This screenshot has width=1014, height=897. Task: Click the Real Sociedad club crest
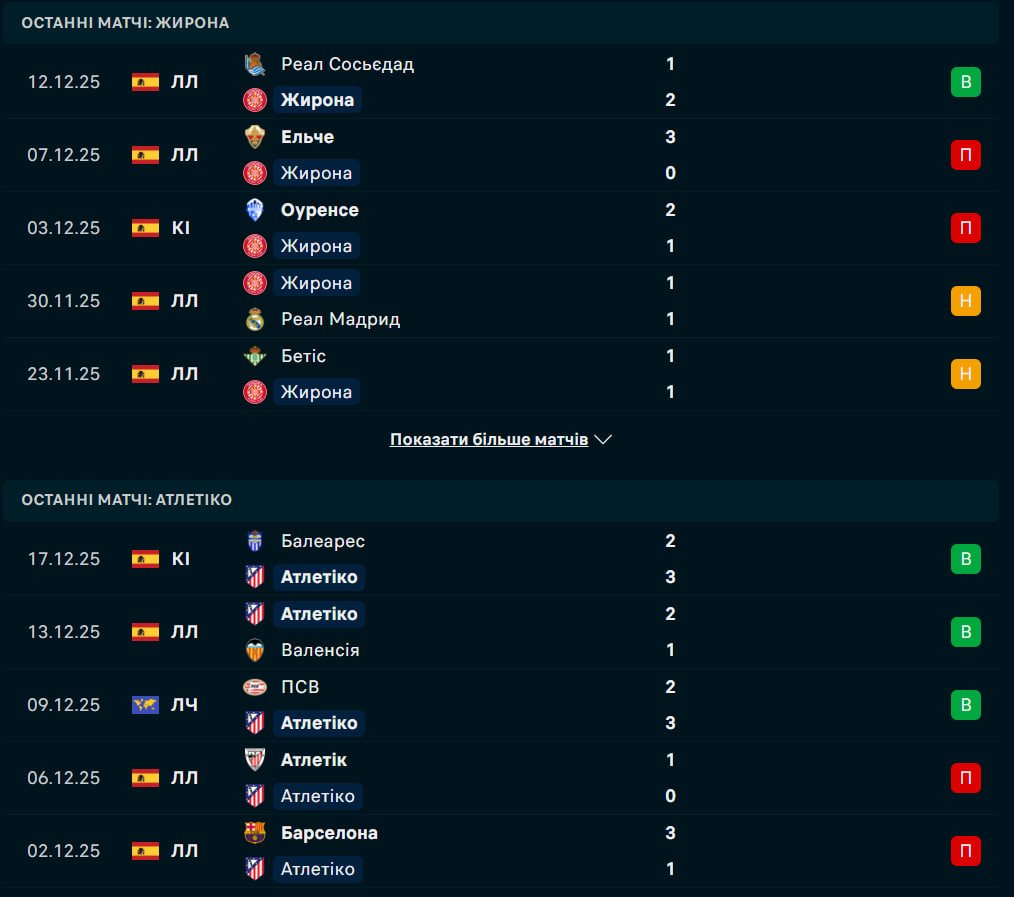point(255,64)
